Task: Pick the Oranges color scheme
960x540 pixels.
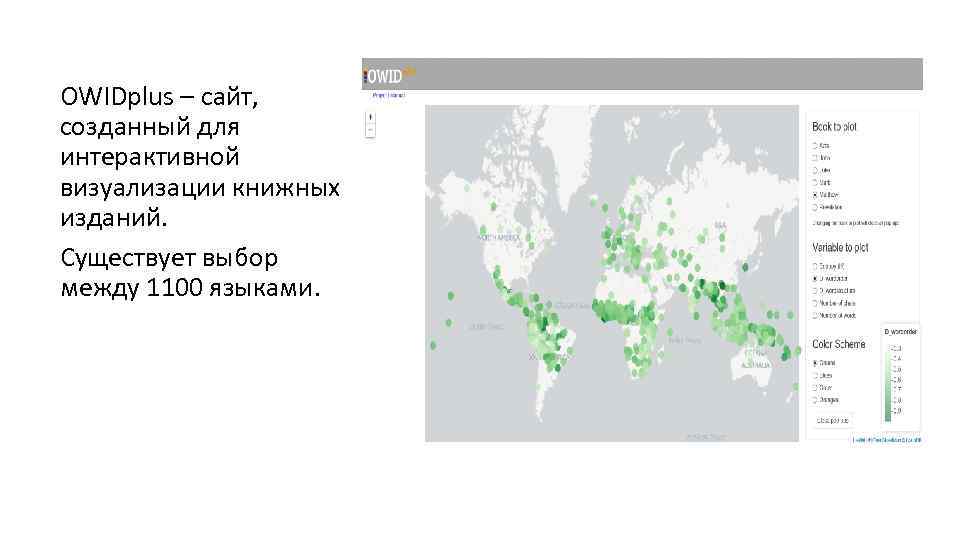Action: click(x=815, y=400)
